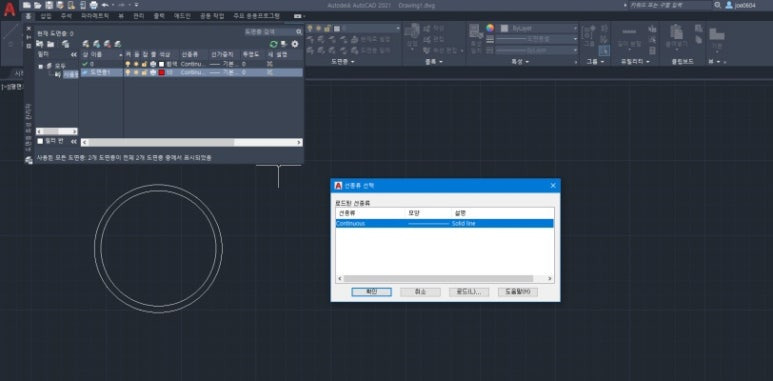The height and width of the screenshot is (381, 773).
Task: Open the Annotate ribbon tab
Action: click(66, 16)
